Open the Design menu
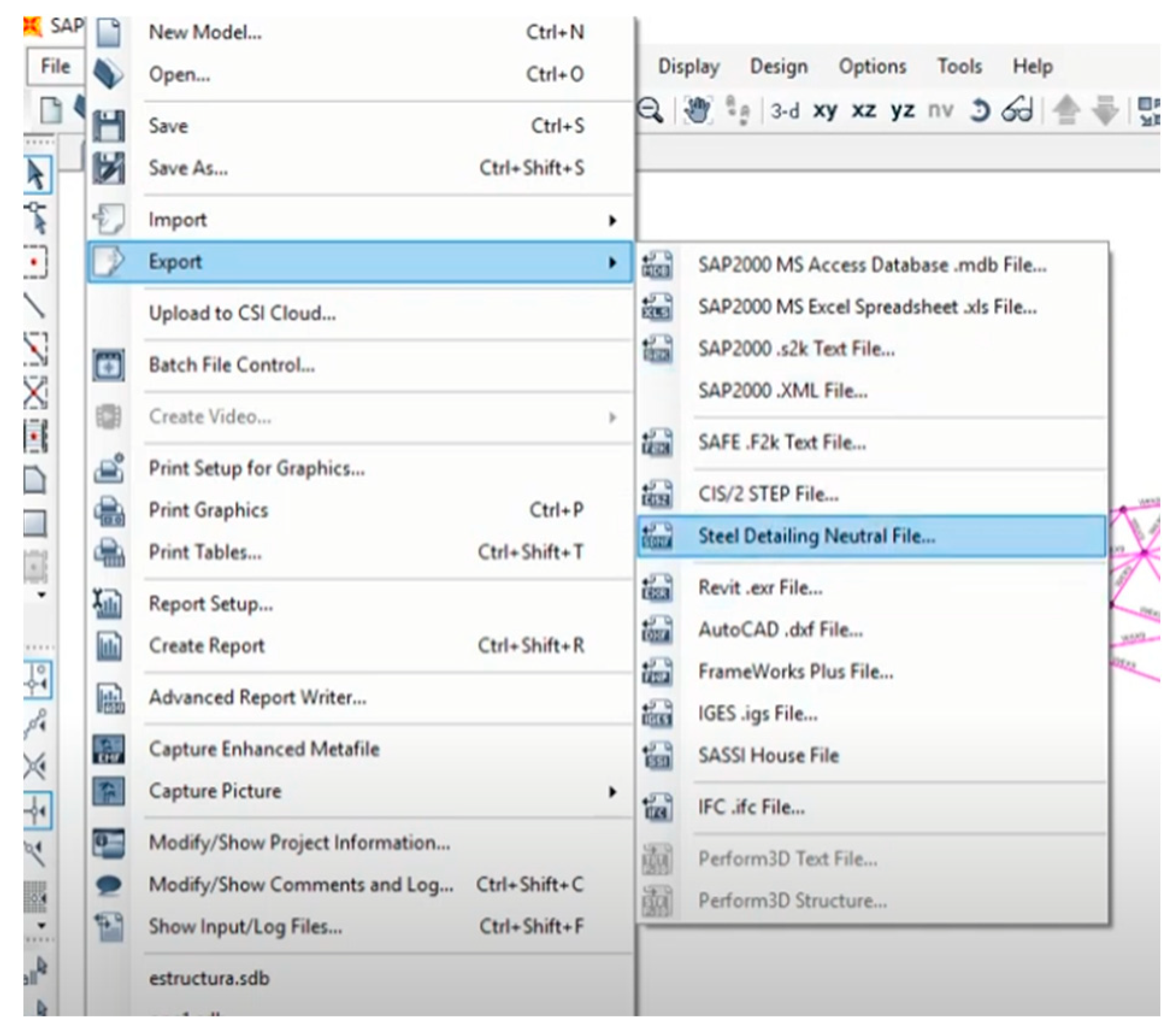Viewport: 1176px width, 1034px height. click(778, 66)
